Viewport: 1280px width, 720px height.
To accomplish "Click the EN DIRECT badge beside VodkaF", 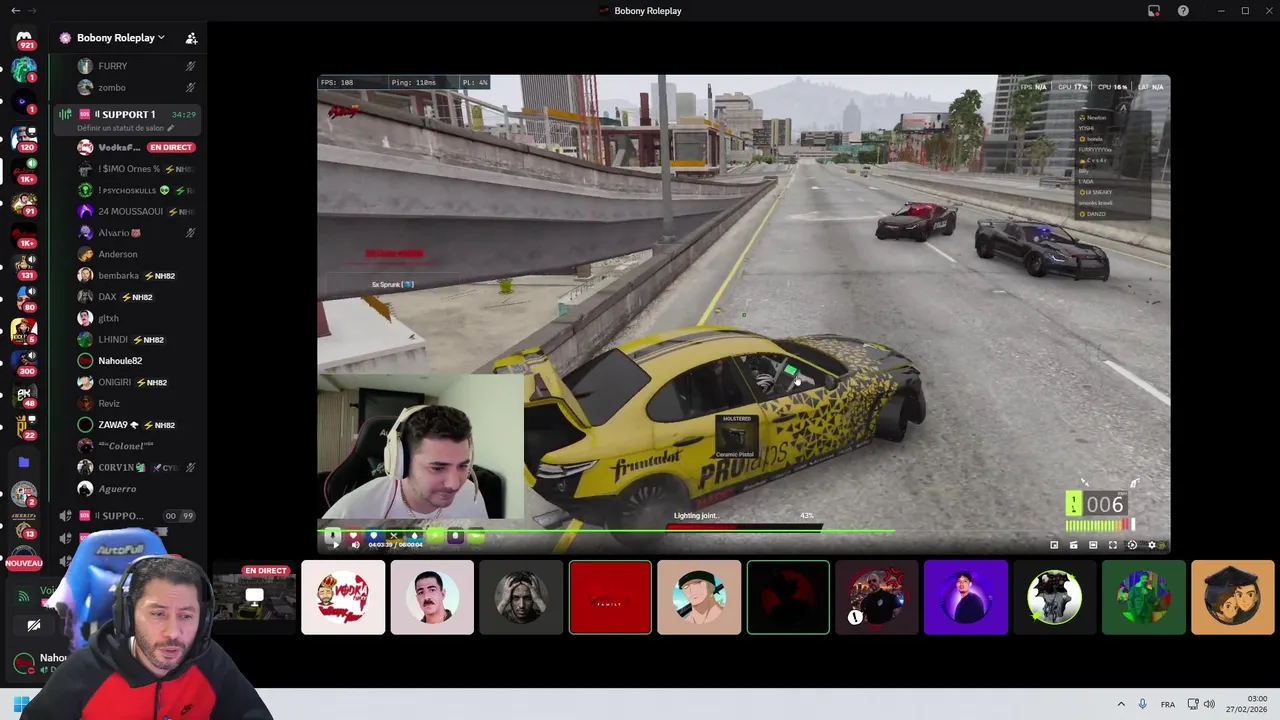I will 171,147.
